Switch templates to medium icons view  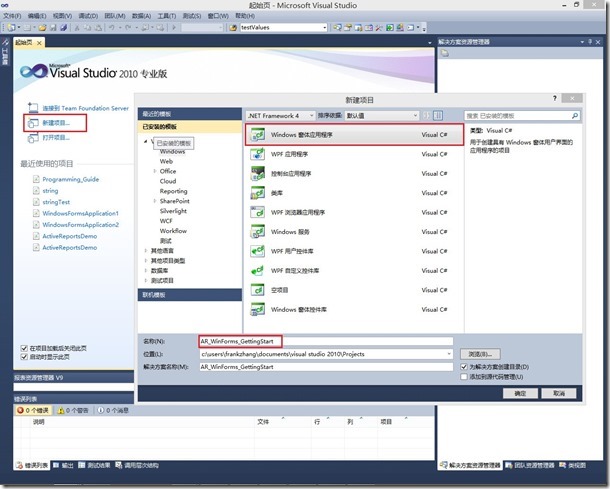pos(438,116)
